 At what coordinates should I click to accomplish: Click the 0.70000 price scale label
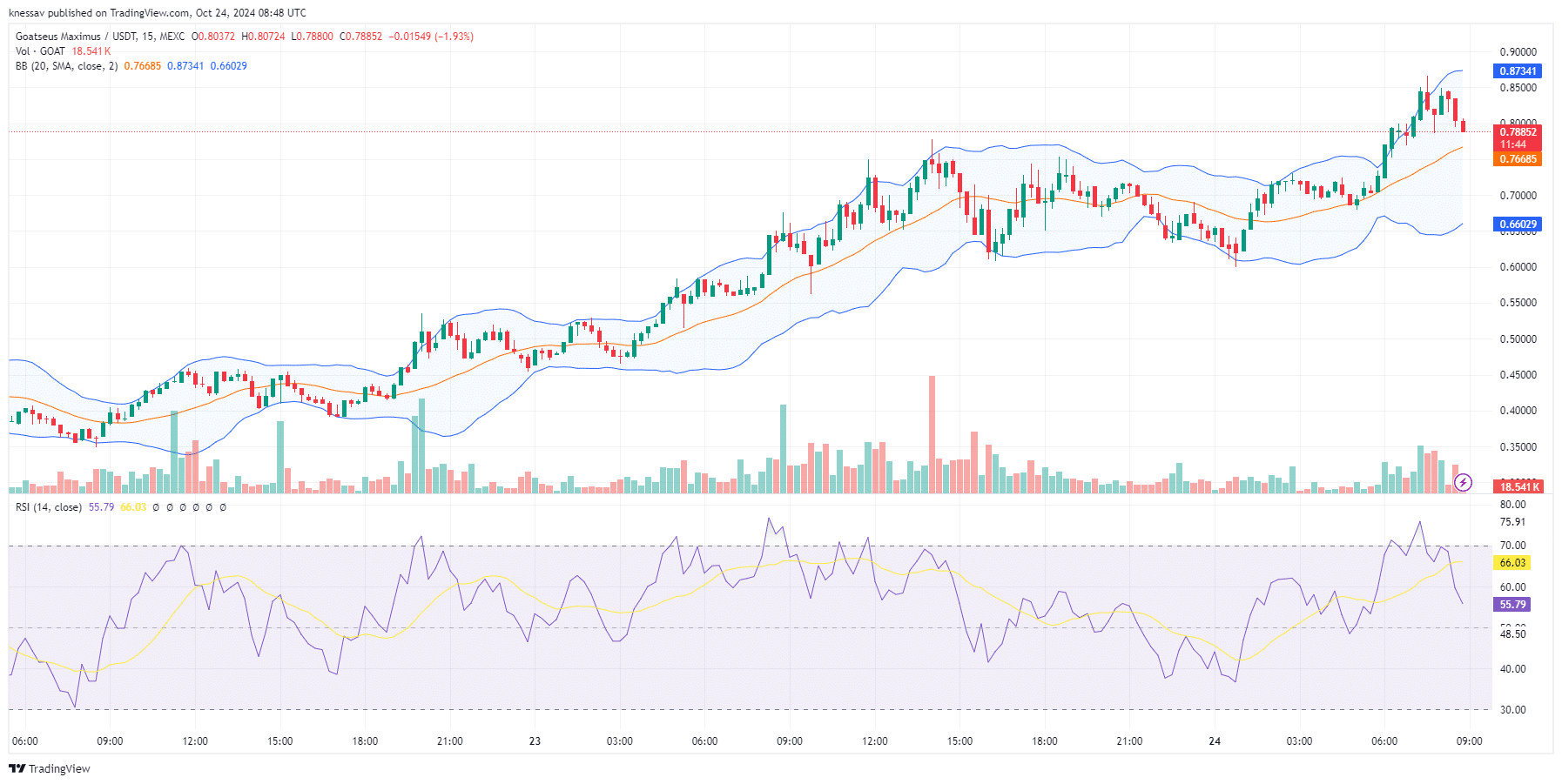pyautogui.click(x=1518, y=196)
